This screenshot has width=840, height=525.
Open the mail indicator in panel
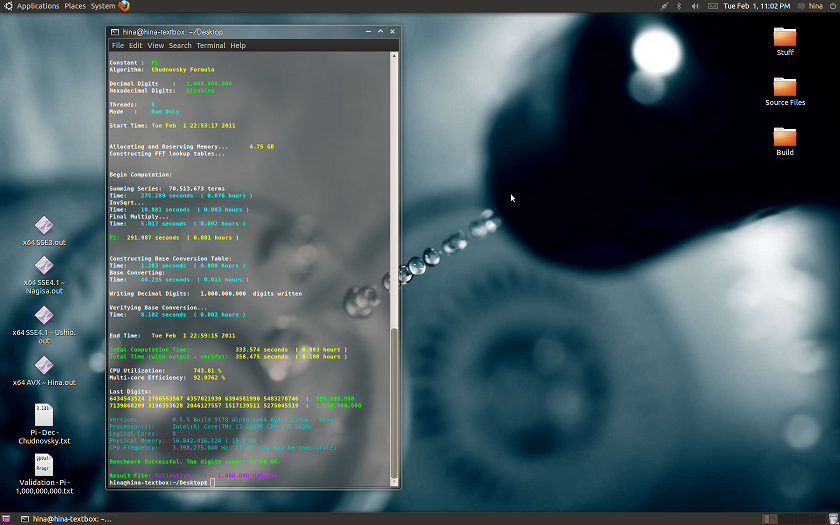[711, 6]
